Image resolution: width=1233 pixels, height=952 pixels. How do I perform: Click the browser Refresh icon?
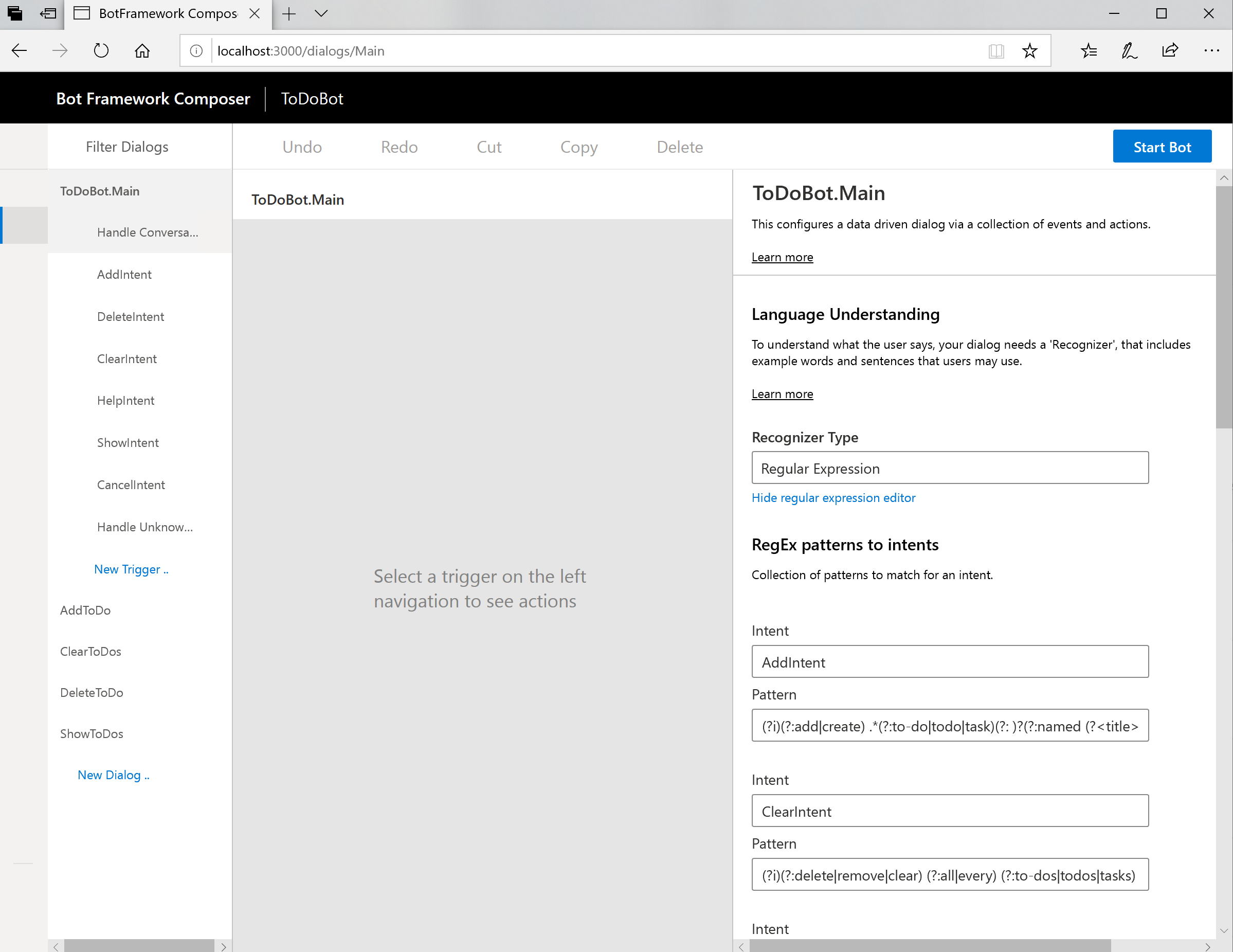coord(101,51)
